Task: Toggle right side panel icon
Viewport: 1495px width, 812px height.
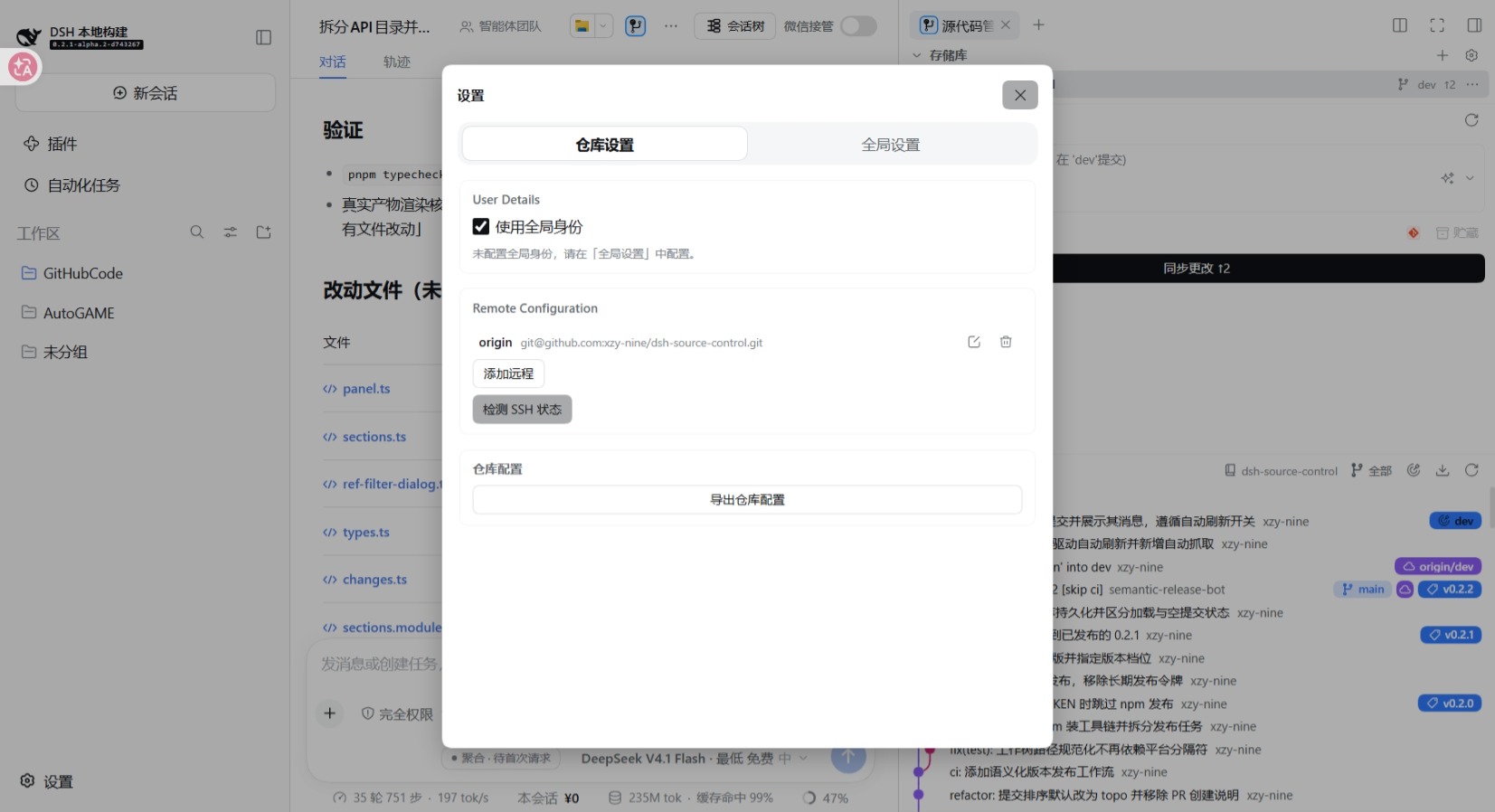Action: 1474,25
